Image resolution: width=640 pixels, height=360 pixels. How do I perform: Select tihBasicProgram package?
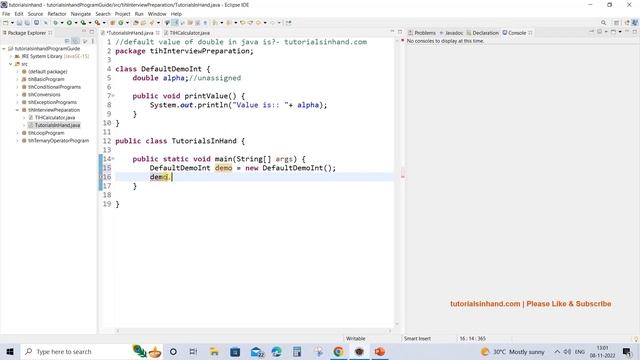point(46,79)
